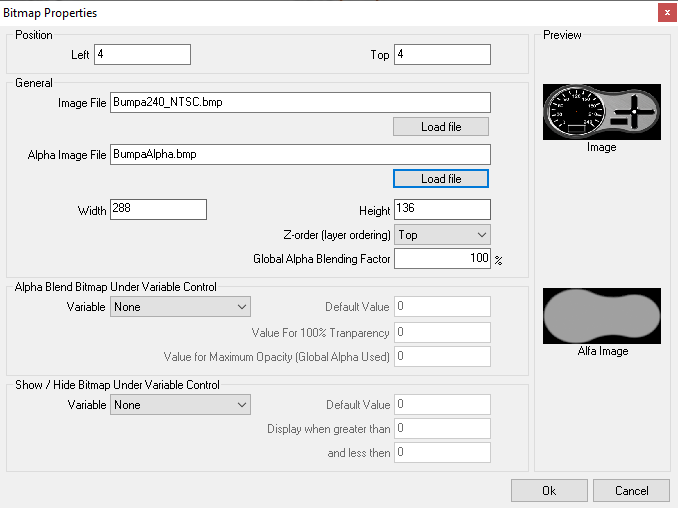This screenshot has height=508, width=678.
Task: Close the Bitmap Properties dialog
Action: pyautogui.click(x=664, y=13)
